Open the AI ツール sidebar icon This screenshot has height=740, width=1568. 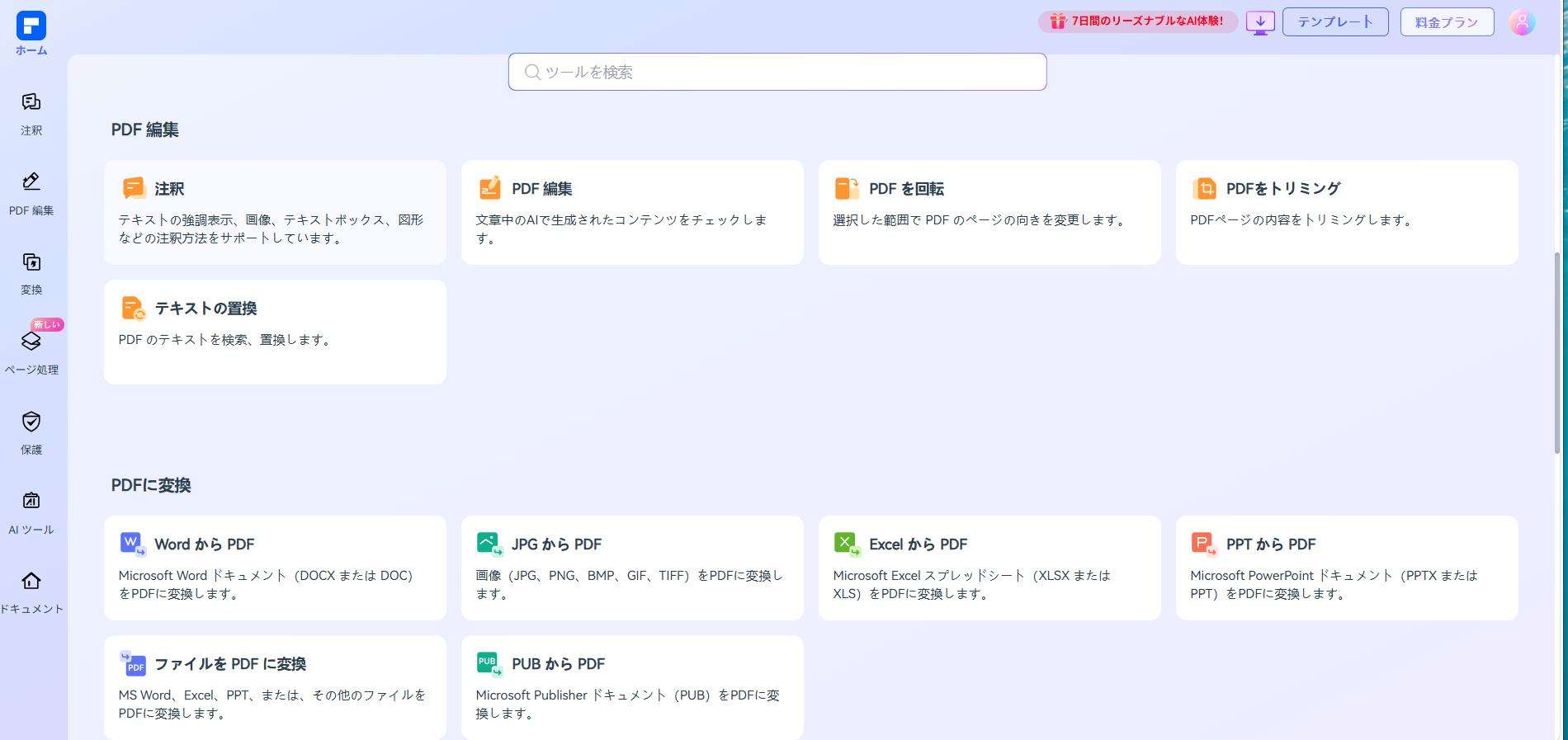(x=31, y=501)
